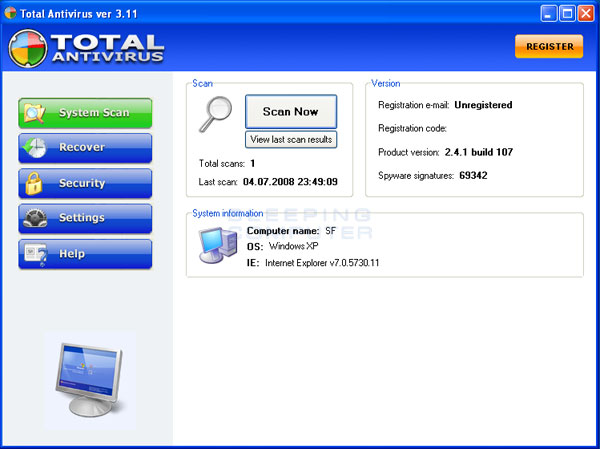
Task: Select the 'Unregistered' registration e-mail value
Action: pos(483,105)
